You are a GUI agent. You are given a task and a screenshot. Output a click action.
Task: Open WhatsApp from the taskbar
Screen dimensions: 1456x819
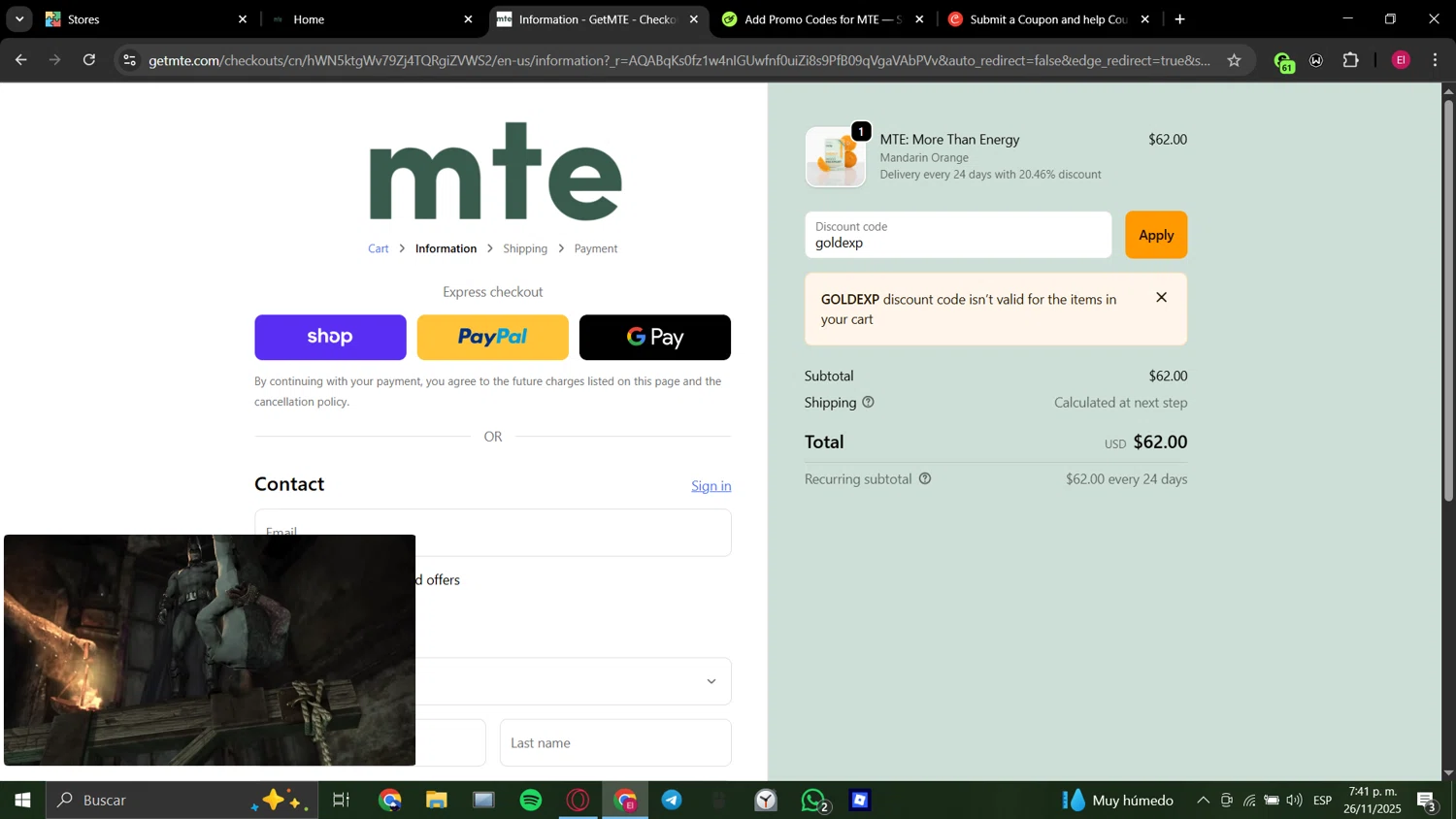[813, 800]
